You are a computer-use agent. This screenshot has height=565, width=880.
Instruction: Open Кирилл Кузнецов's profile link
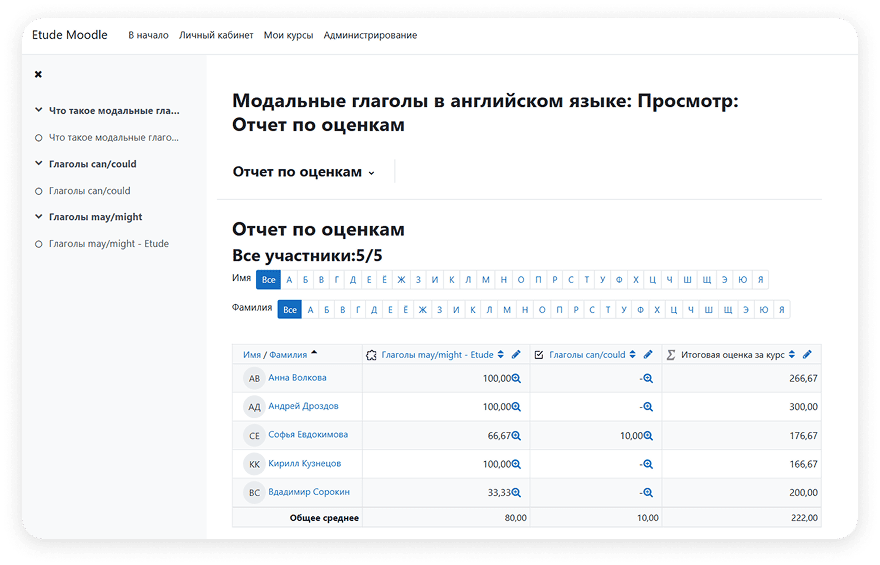click(x=304, y=464)
